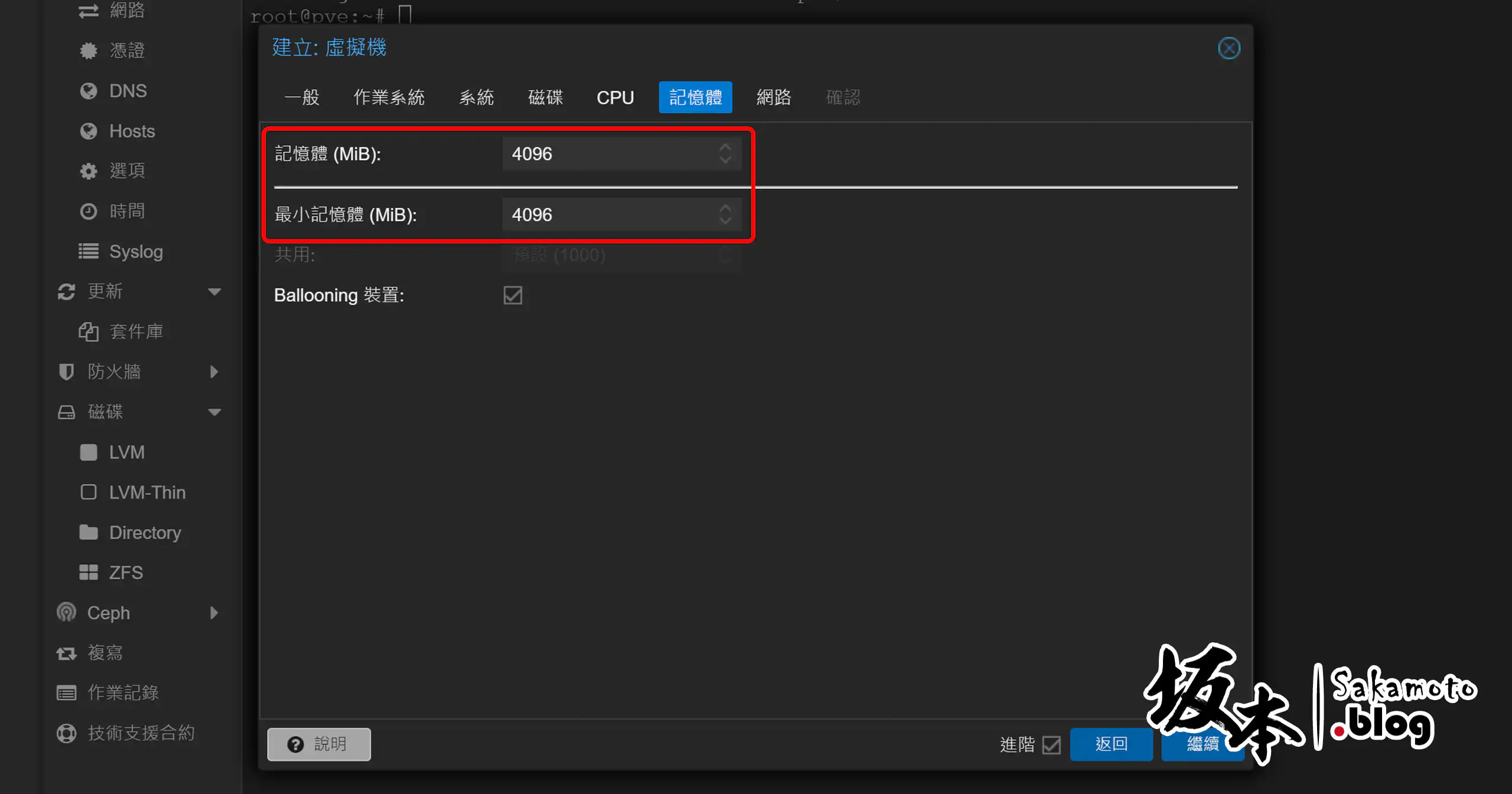
Task: Open the 複寫 (replication) panel
Action: click(105, 652)
